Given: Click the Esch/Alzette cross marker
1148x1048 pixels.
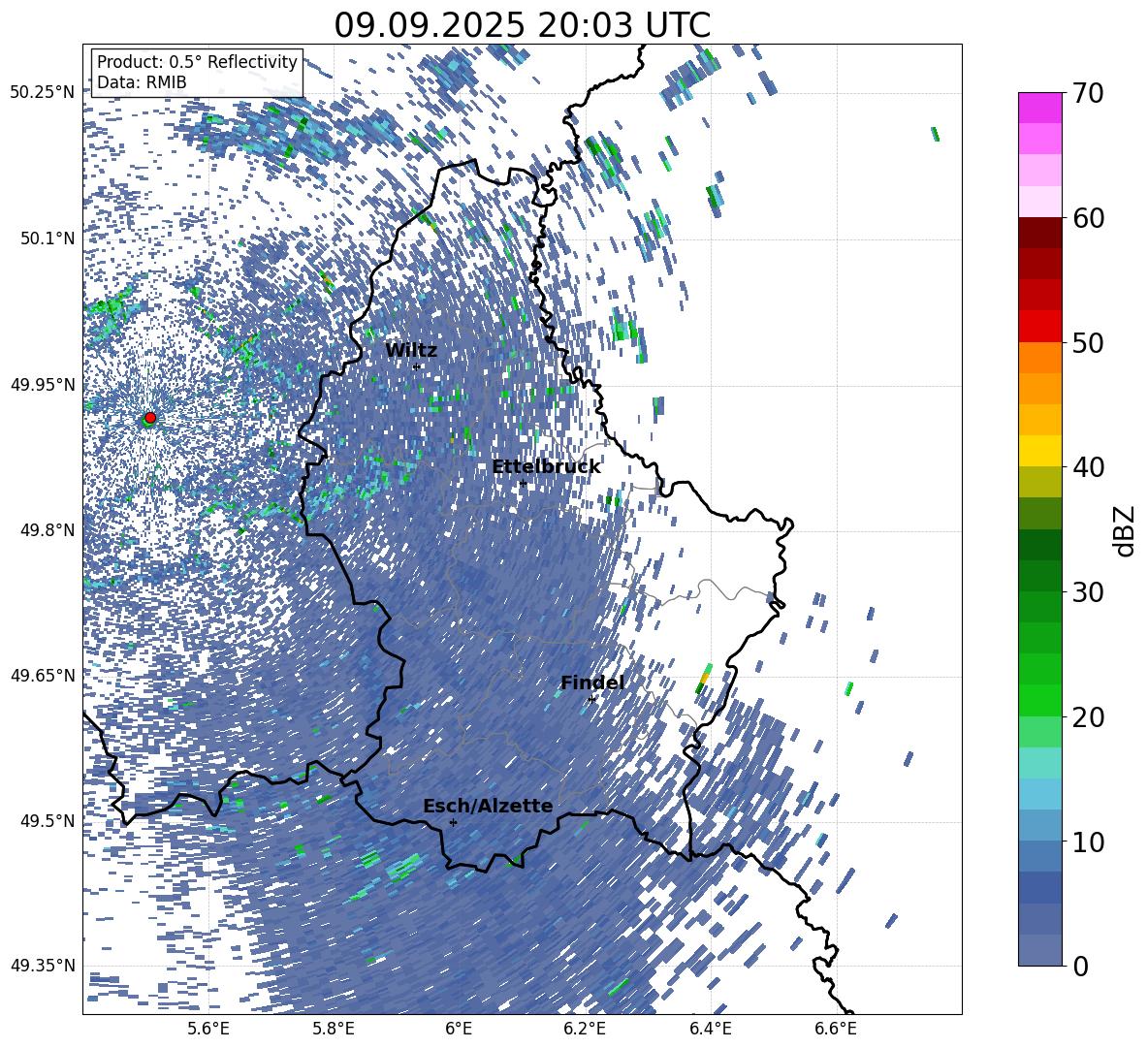Looking at the screenshot, I should click(453, 822).
